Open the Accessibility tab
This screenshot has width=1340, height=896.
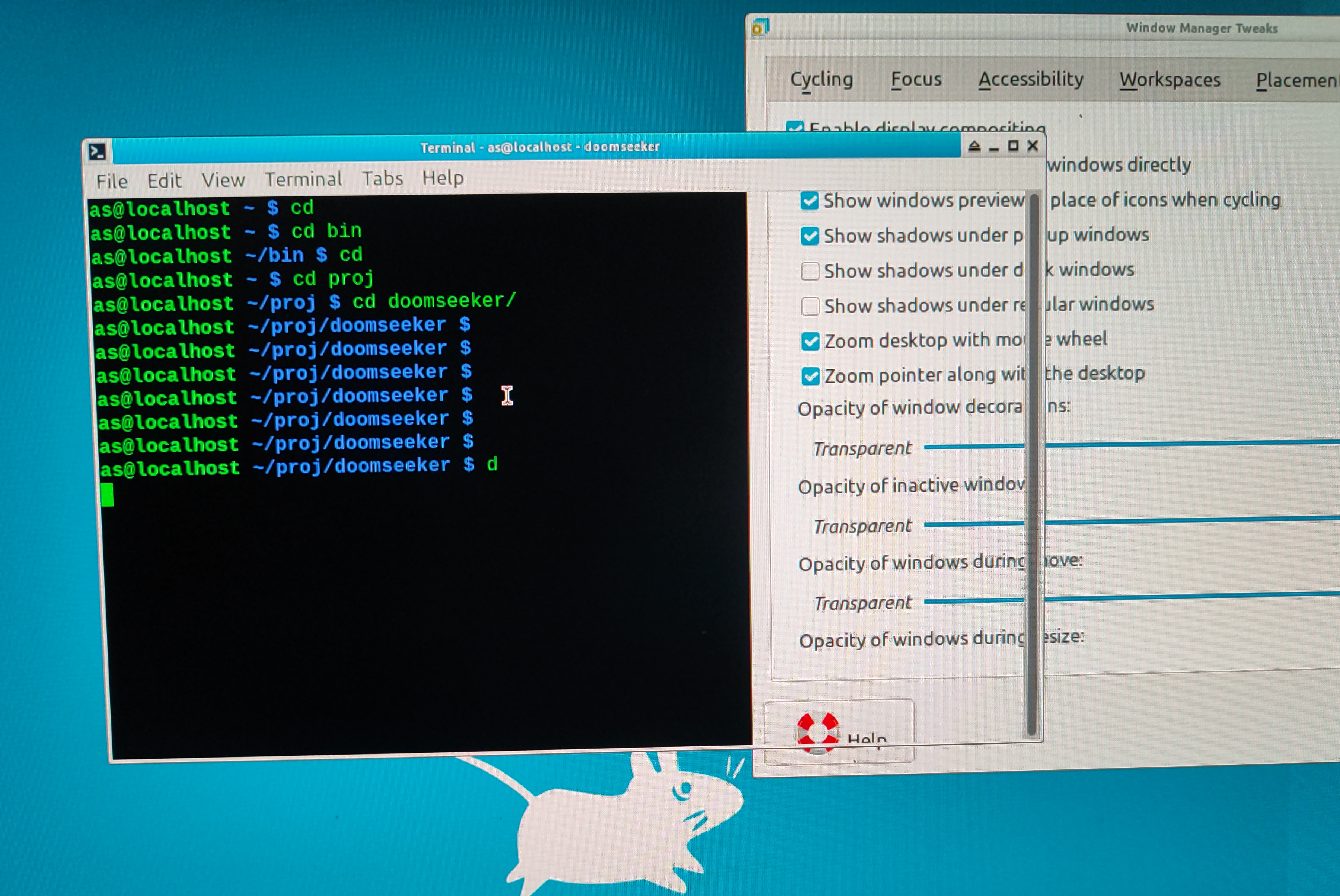point(1030,79)
